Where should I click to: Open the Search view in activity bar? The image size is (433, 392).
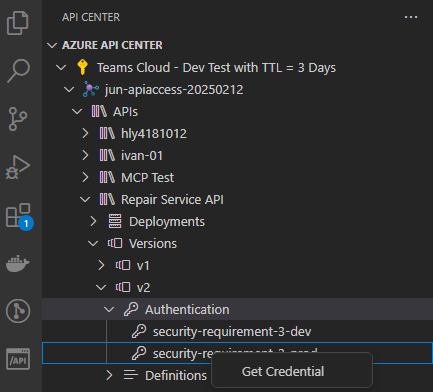tap(18, 71)
